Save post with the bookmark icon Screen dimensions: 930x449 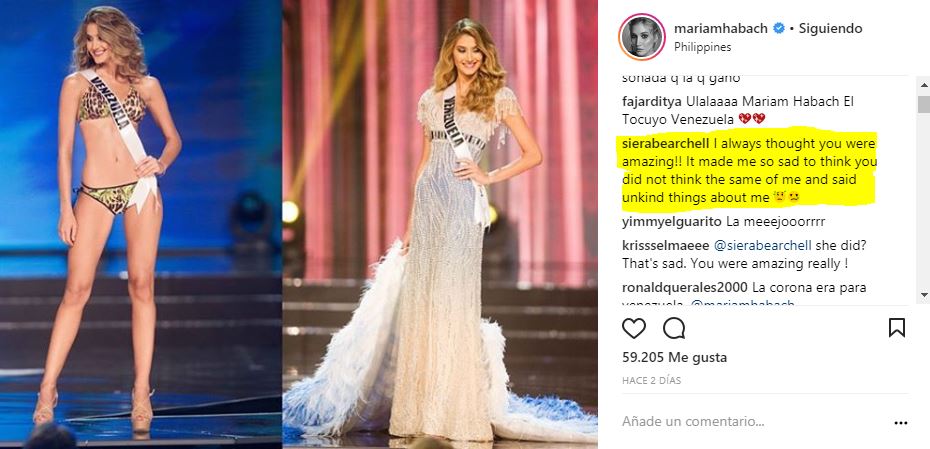tap(897, 328)
